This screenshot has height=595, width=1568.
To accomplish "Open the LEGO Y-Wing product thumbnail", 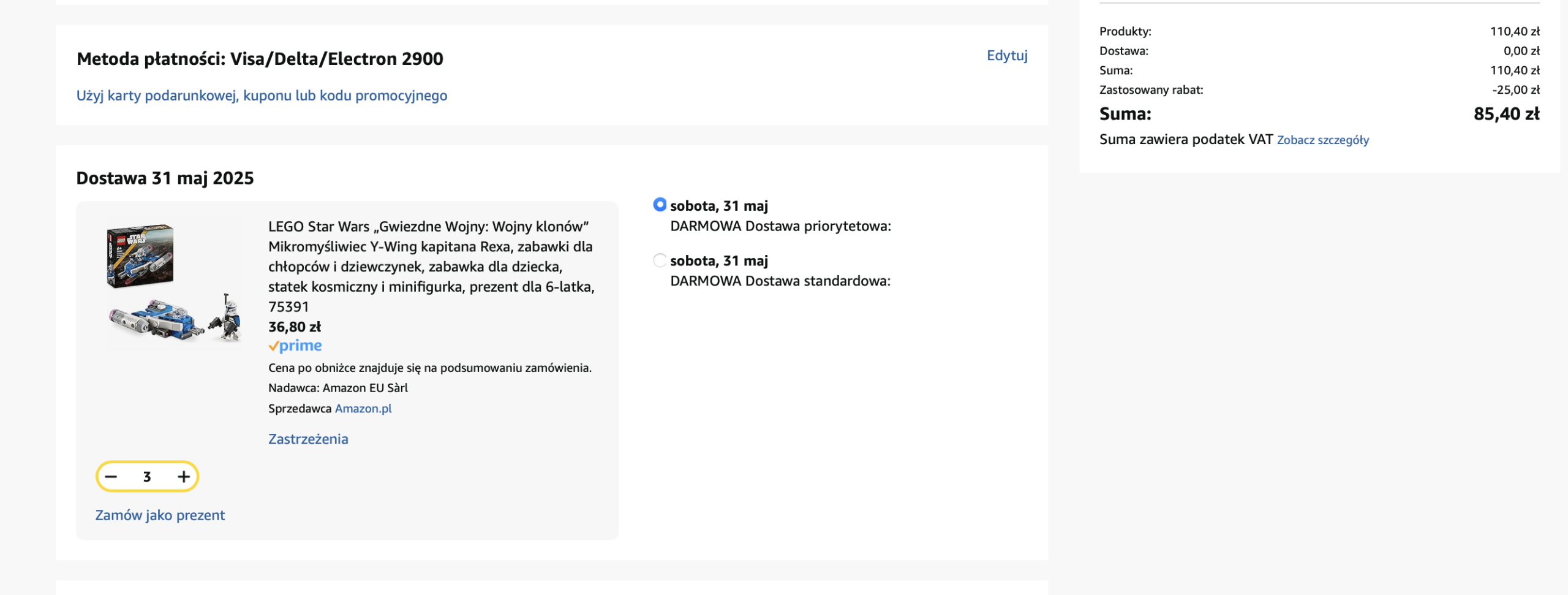I will coord(173,283).
